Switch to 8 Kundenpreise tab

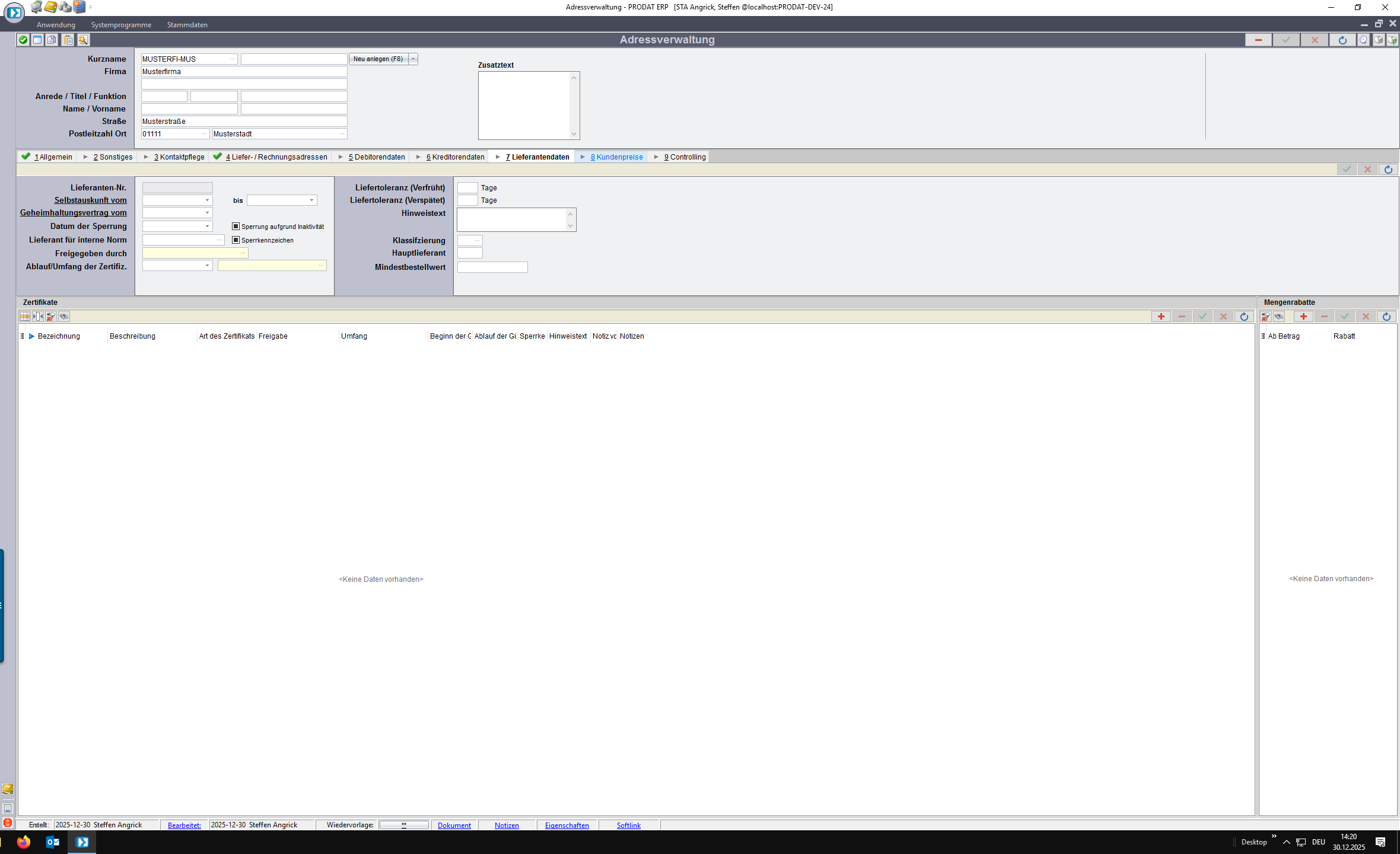[x=616, y=157]
